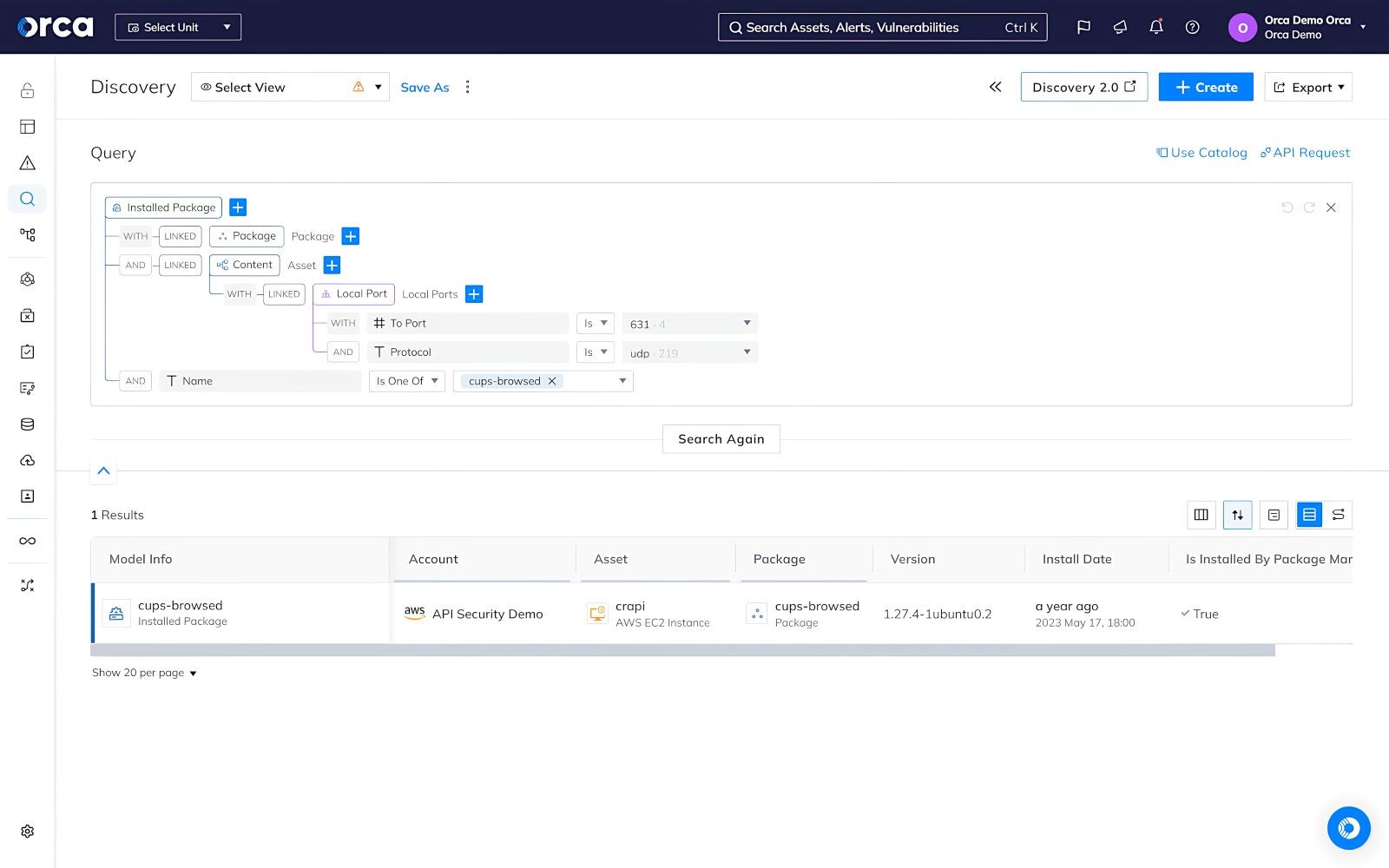Open the Intercom chat bubble

(x=1348, y=828)
